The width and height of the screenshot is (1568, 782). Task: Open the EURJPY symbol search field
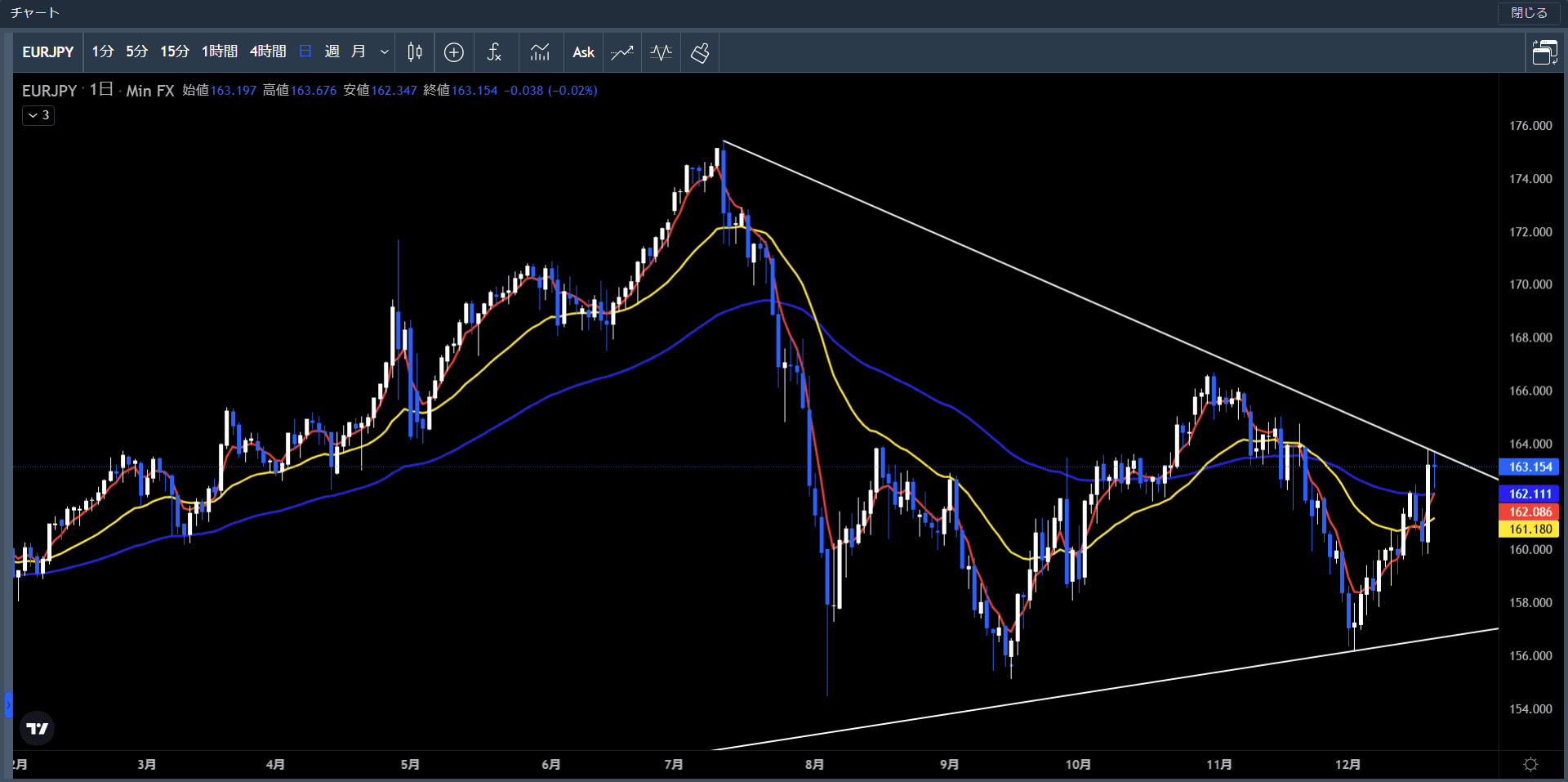pyautogui.click(x=48, y=52)
